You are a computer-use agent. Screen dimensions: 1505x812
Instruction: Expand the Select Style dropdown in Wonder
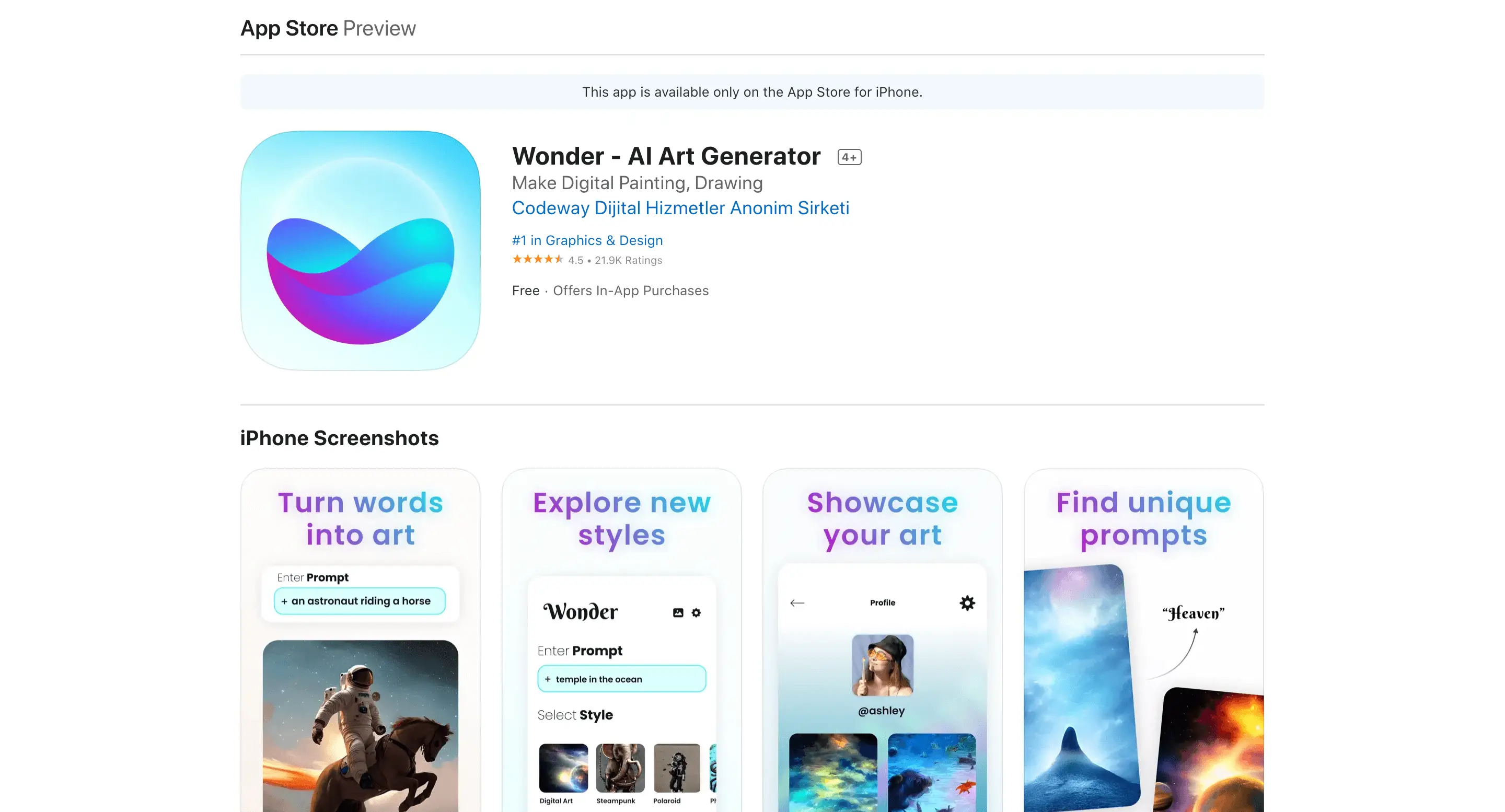point(575,715)
